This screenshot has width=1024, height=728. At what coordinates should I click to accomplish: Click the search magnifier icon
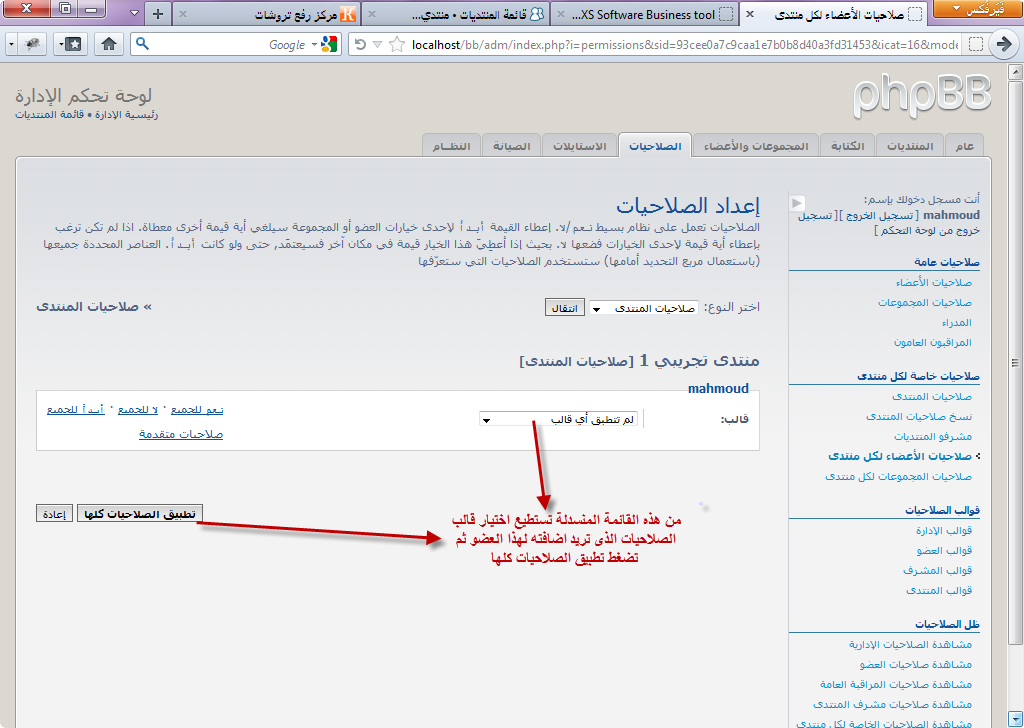click(142, 44)
